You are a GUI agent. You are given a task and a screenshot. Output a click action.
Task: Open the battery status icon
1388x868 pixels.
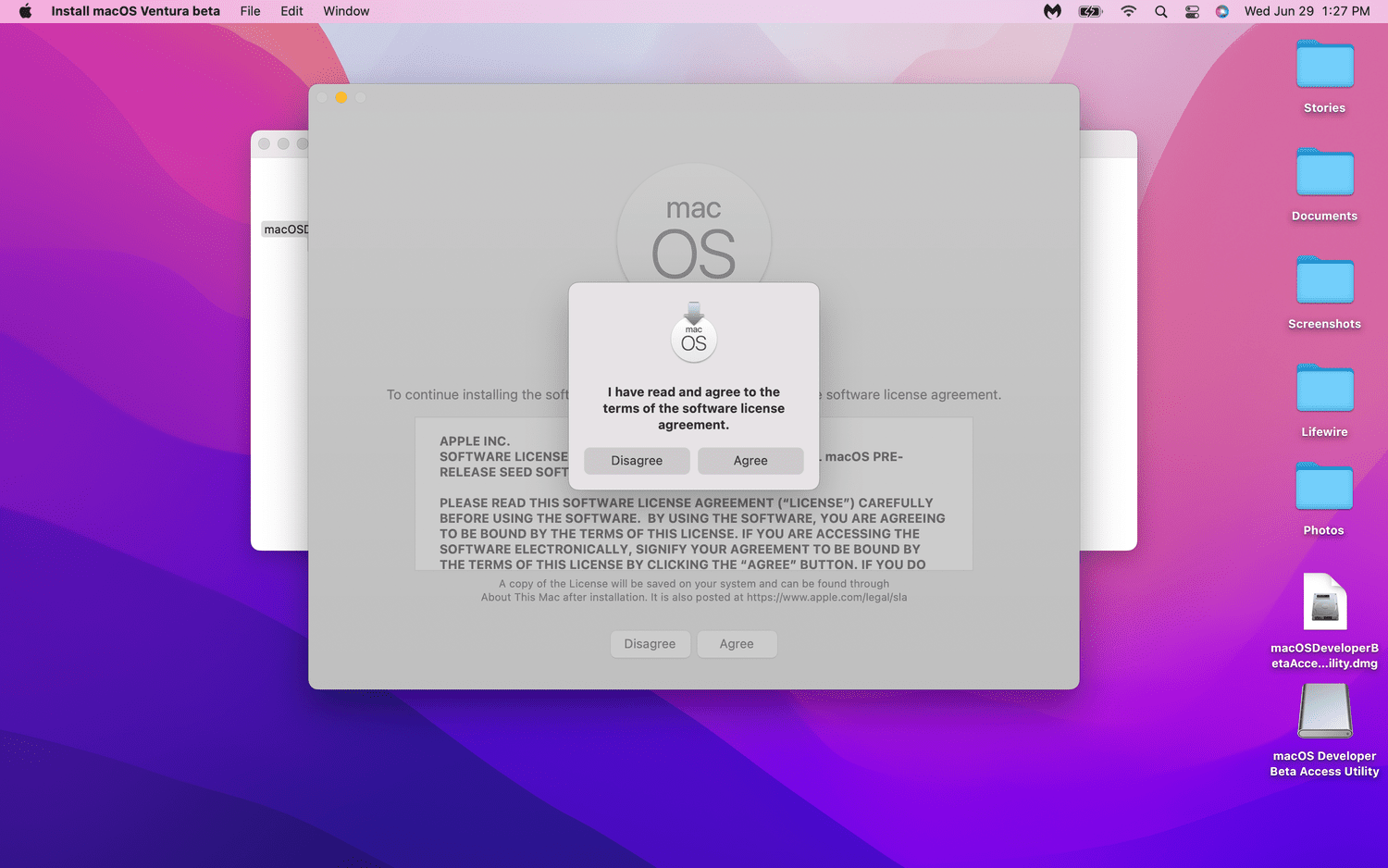[x=1090, y=11]
